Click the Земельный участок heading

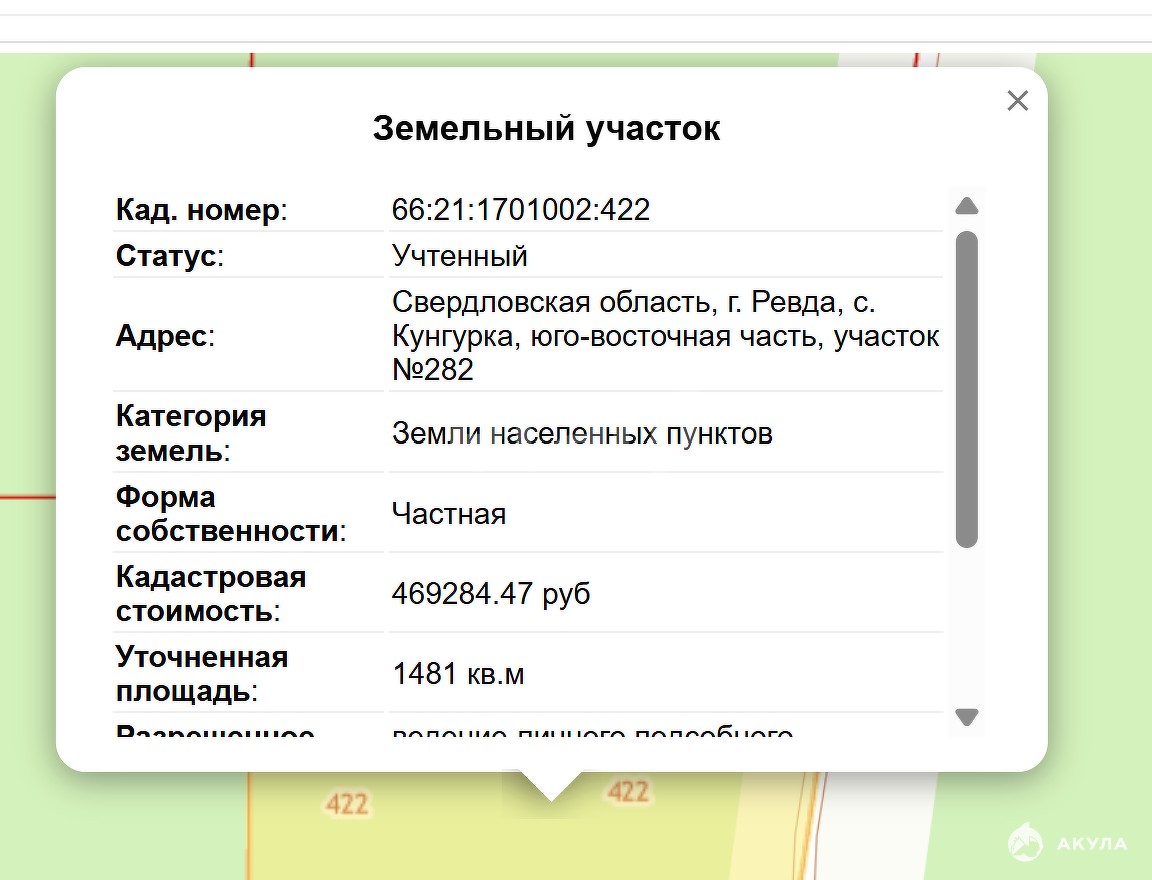pos(546,129)
